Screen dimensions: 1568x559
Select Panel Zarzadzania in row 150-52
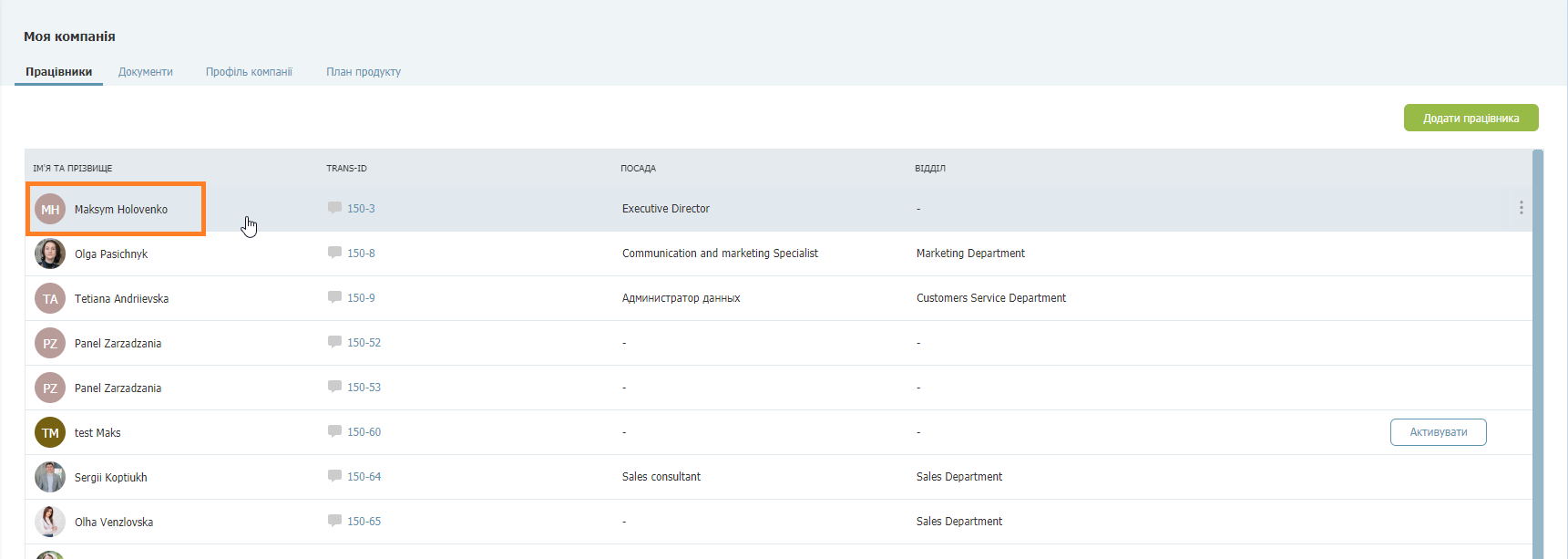pos(118,344)
